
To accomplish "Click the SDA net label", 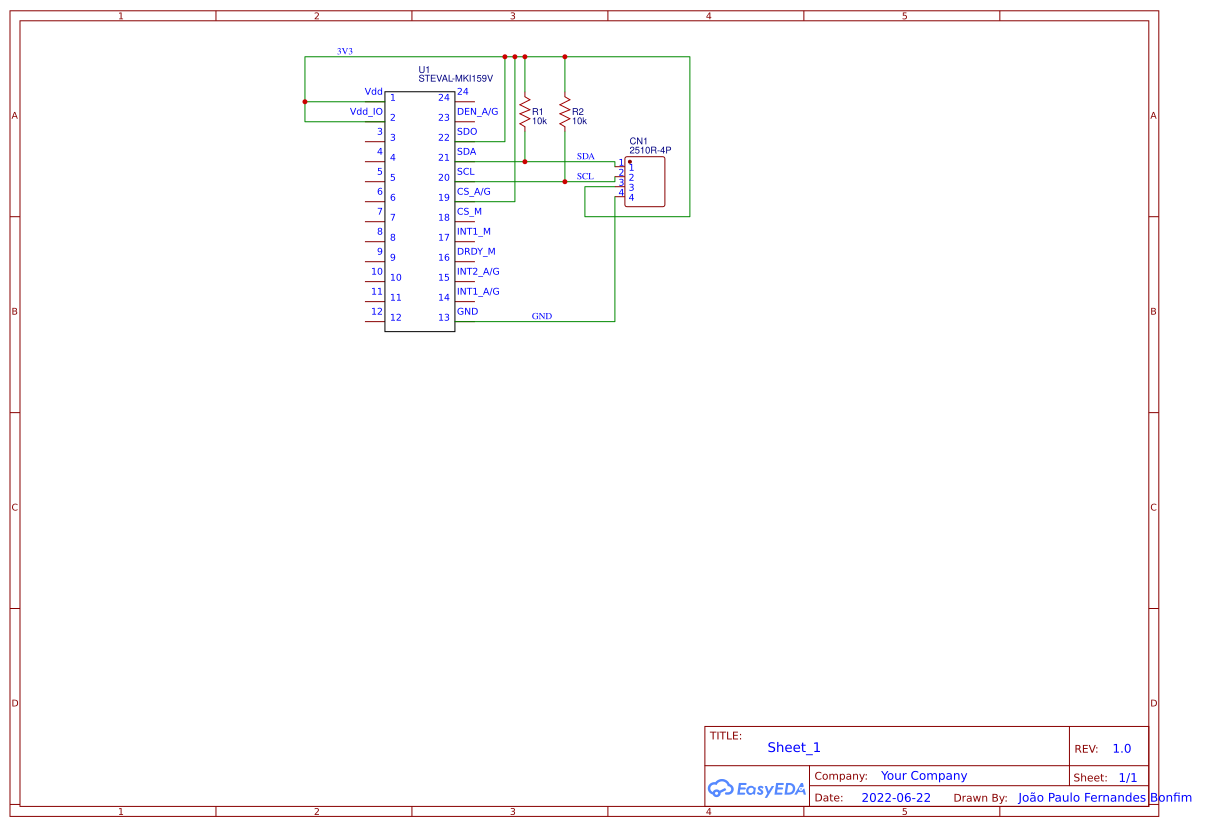I will click(584, 156).
